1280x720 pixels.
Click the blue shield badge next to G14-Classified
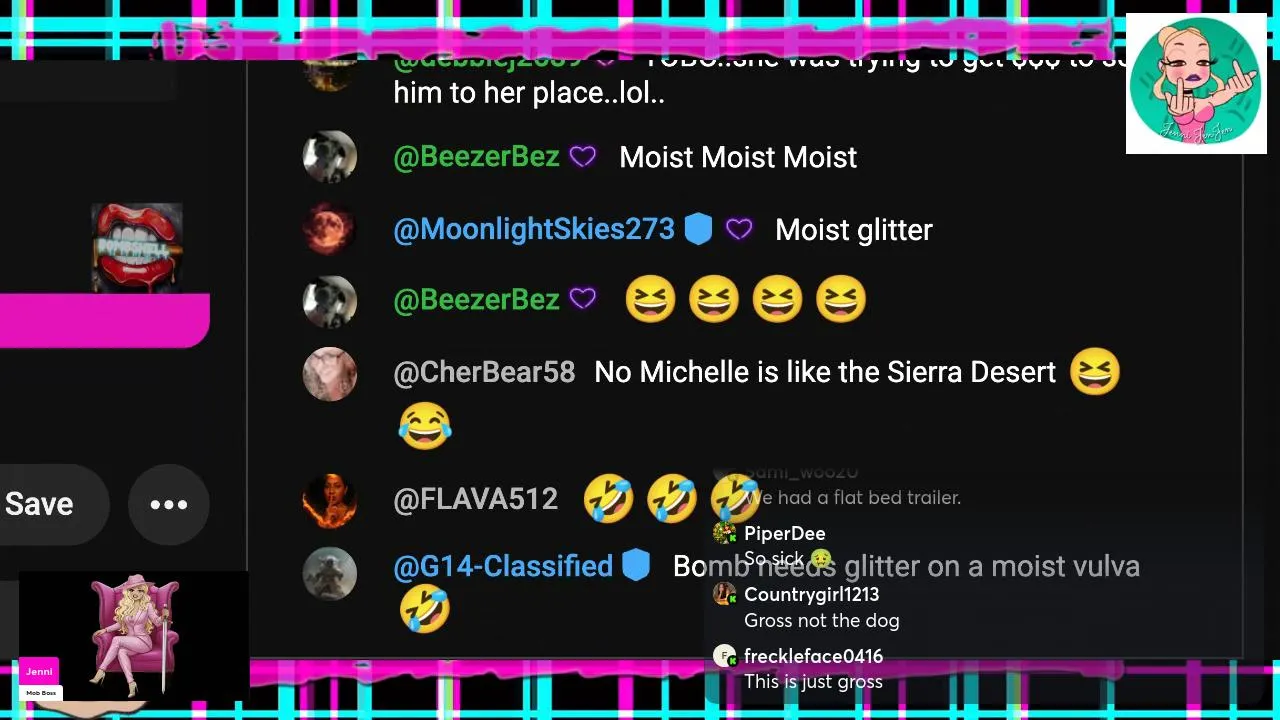[x=636, y=566]
